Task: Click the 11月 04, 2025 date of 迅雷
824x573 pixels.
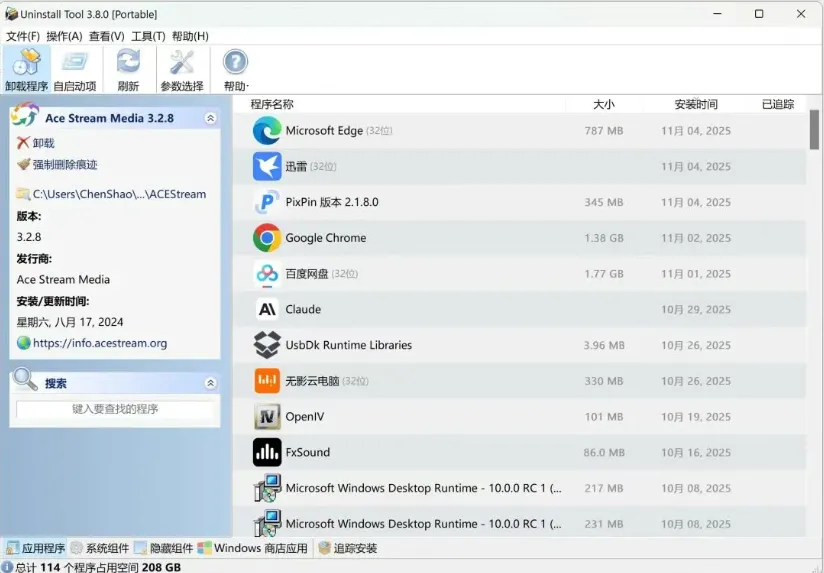Action: coord(696,166)
